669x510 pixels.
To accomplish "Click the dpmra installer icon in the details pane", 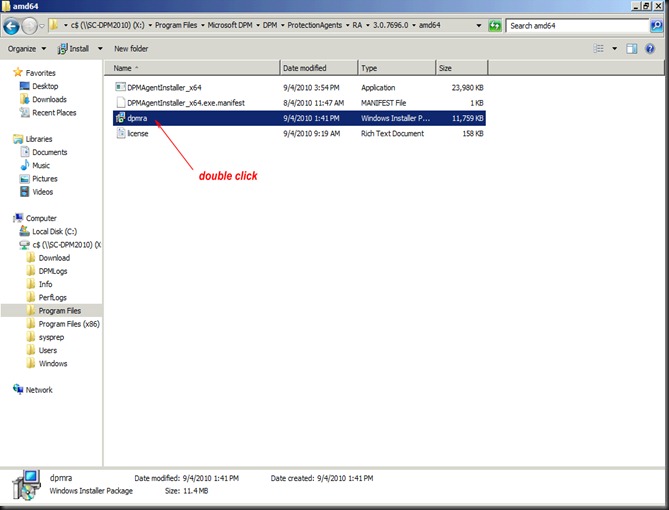I will coord(26,485).
